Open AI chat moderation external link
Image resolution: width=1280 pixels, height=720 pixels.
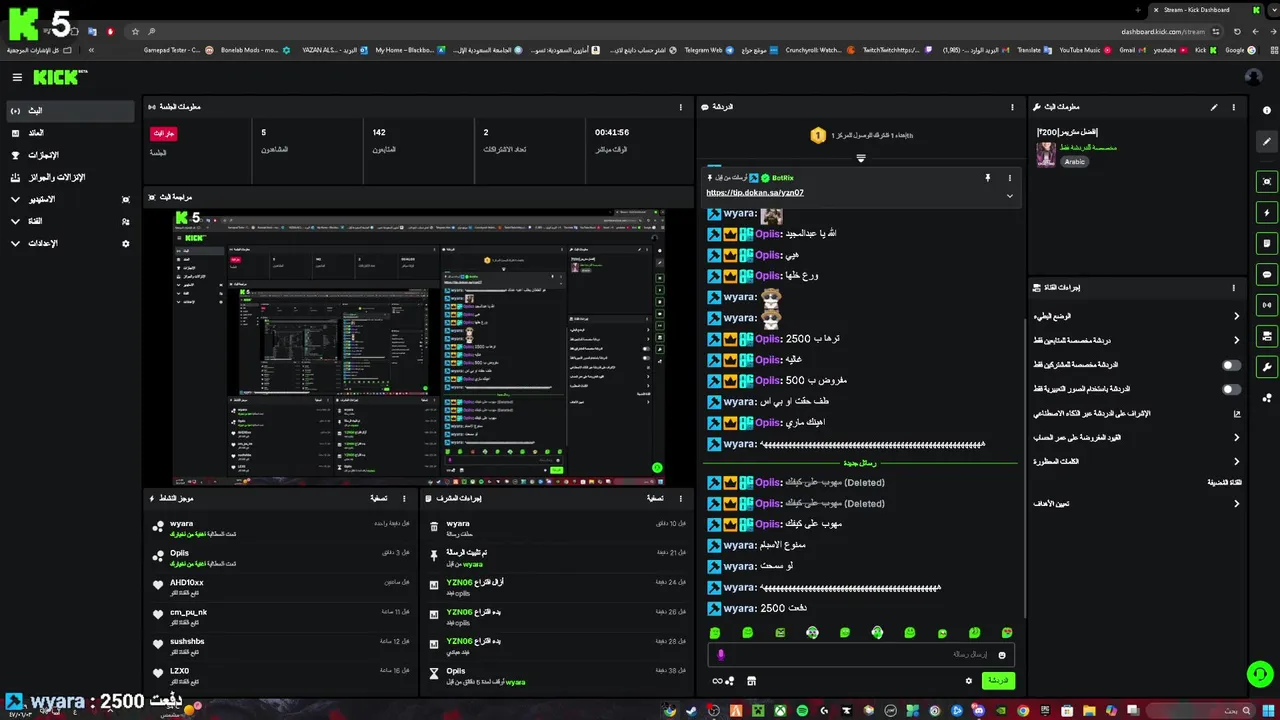tap(1237, 414)
